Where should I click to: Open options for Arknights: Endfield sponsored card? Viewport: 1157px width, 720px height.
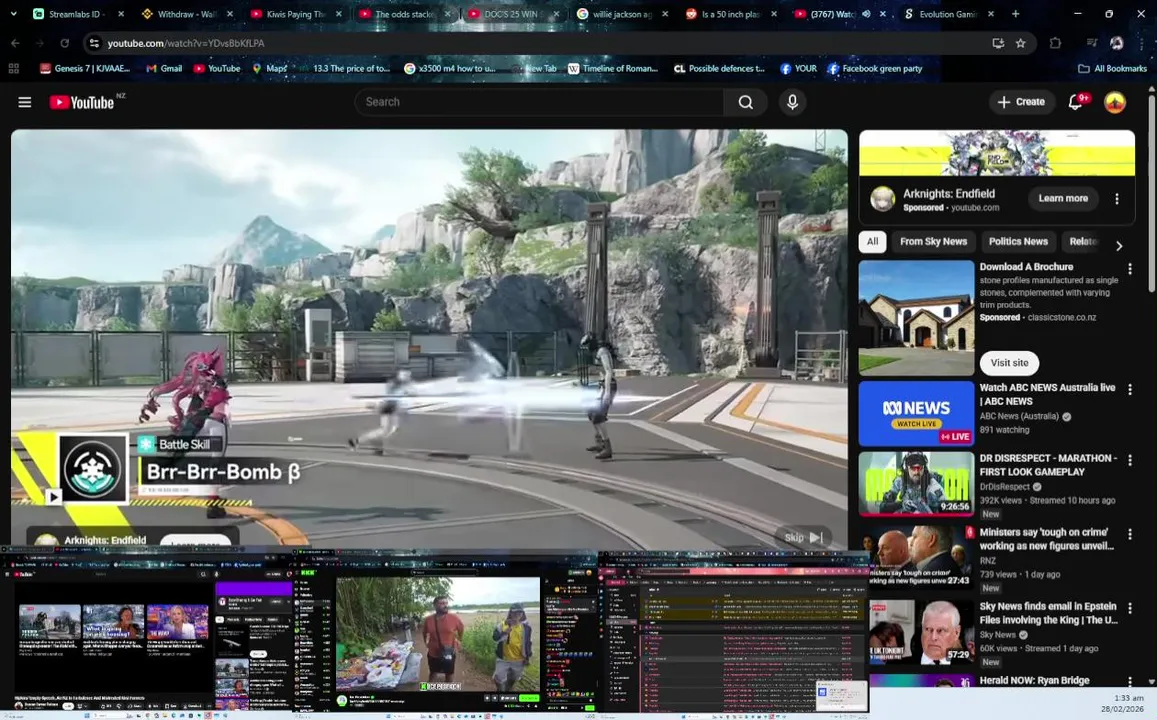pos(1116,198)
